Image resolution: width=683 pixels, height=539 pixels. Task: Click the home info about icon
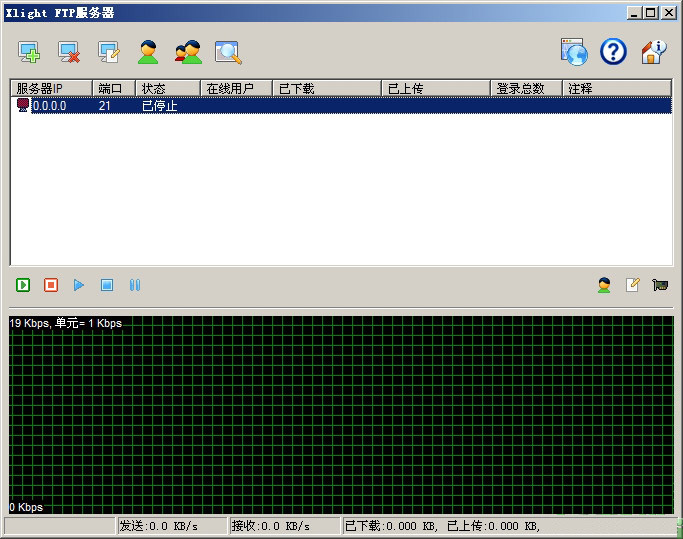click(653, 52)
